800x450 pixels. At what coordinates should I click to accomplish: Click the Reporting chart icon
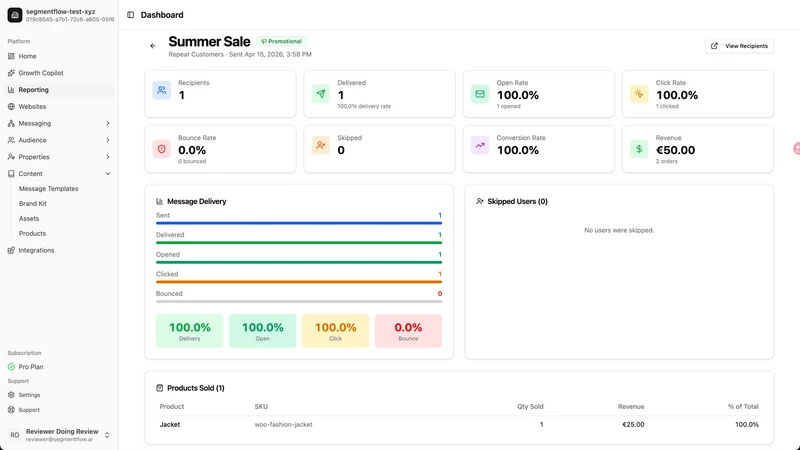click(x=11, y=90)
